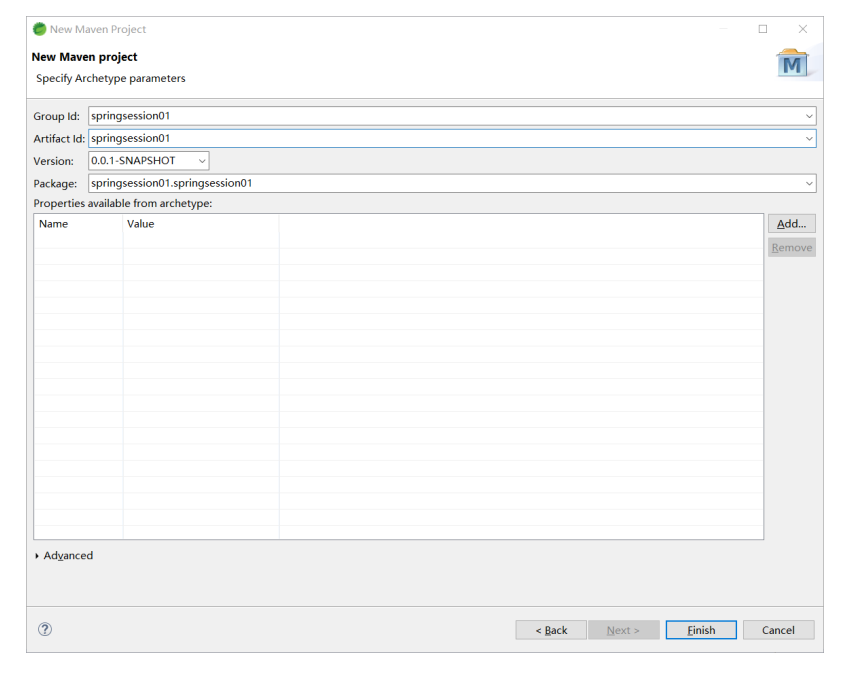The width and height of the screenshot is (859, 677).
Task: Cancel the New Maven Project wizard
Action: click(x=778, y=630)
